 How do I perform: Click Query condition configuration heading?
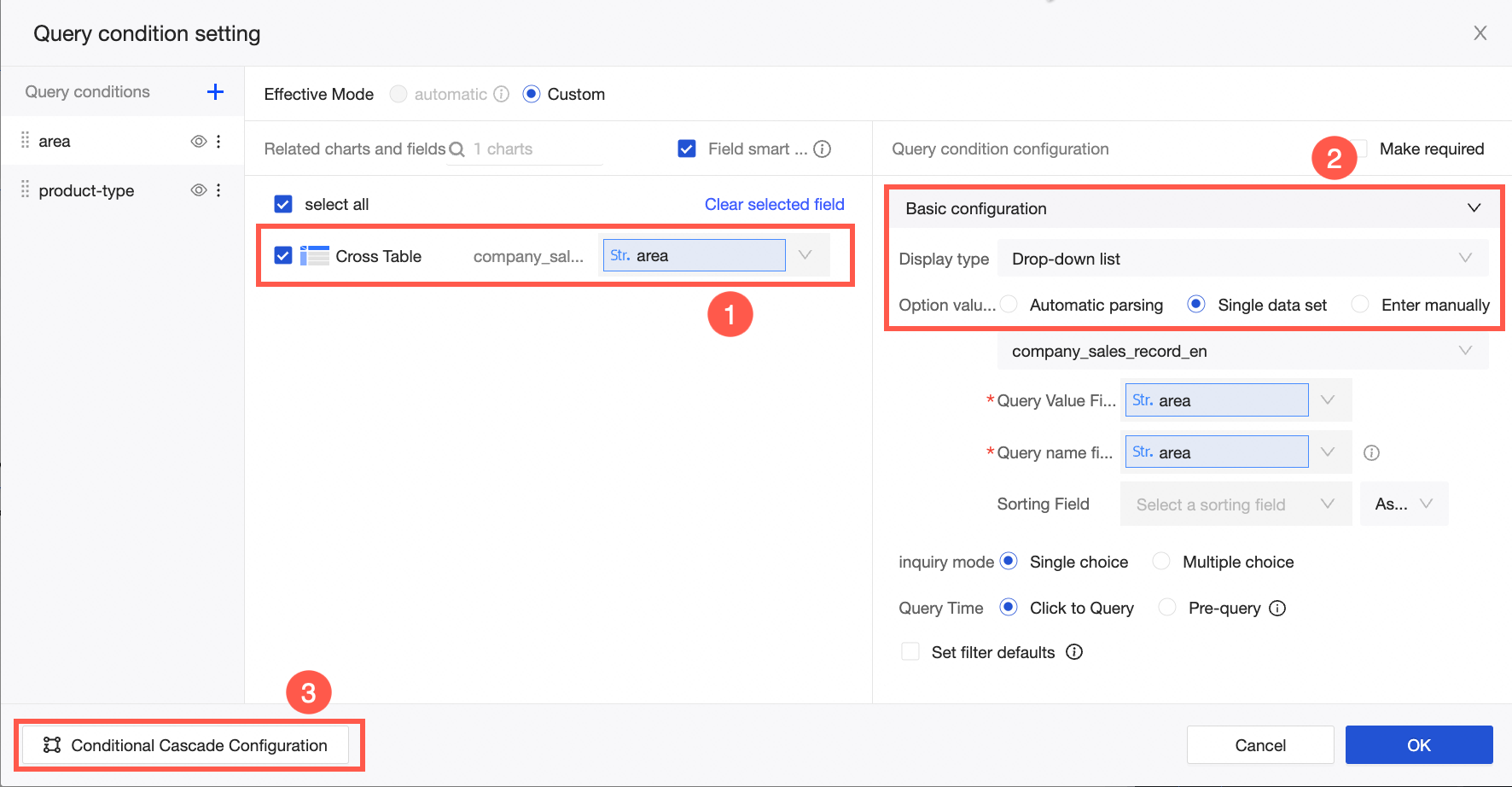pyautogui.click(x=1000, y=149)
